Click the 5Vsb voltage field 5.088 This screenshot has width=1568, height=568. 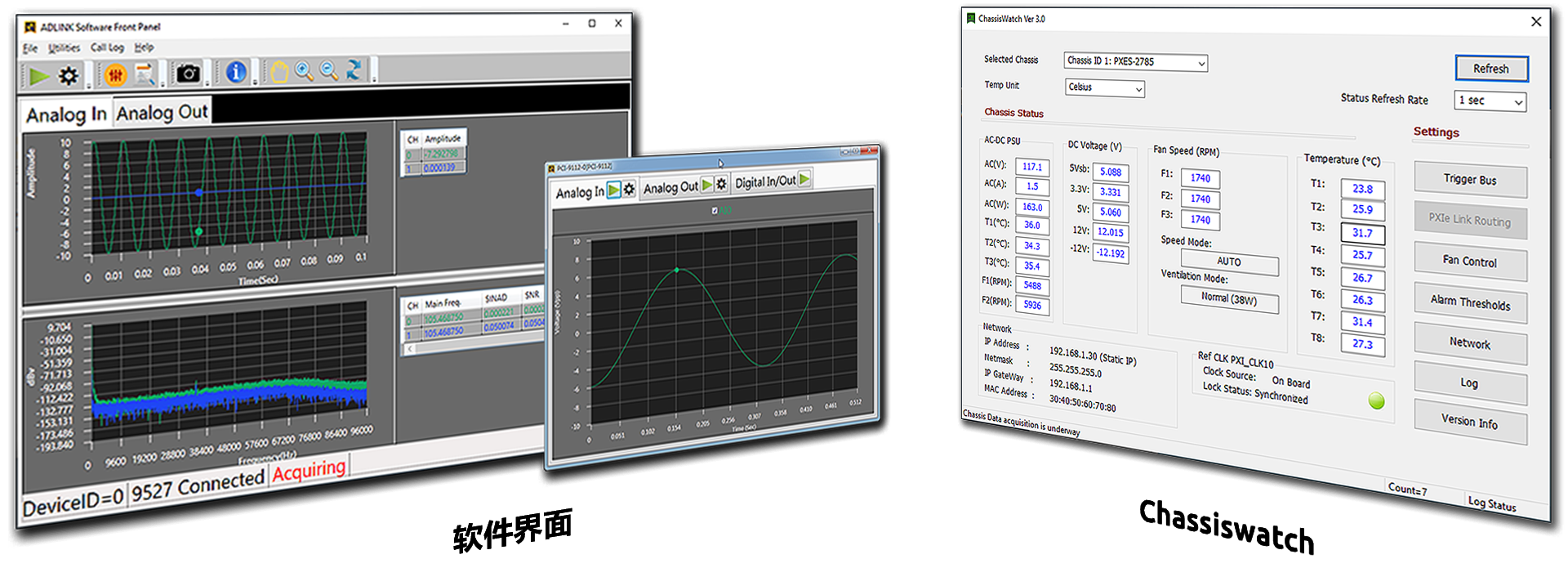click(x=1111, y=172)
